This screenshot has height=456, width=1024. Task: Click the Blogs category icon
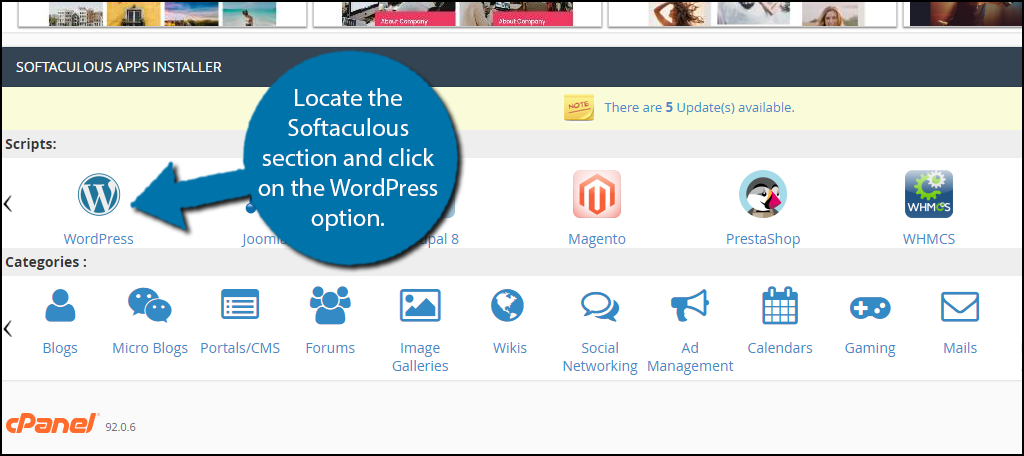coord(60,306)
